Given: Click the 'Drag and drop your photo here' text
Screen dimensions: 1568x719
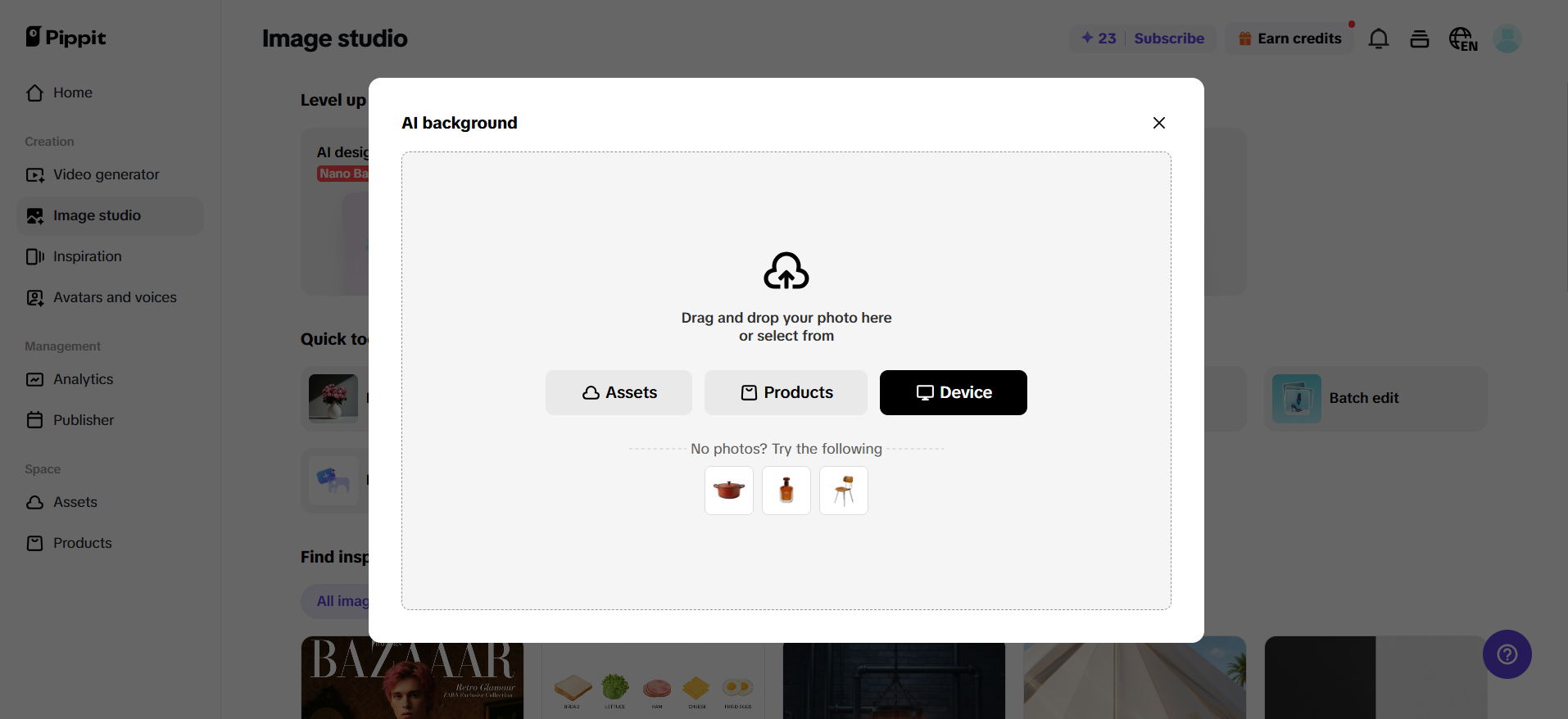Looking at the screenshot, I should 786,318.
